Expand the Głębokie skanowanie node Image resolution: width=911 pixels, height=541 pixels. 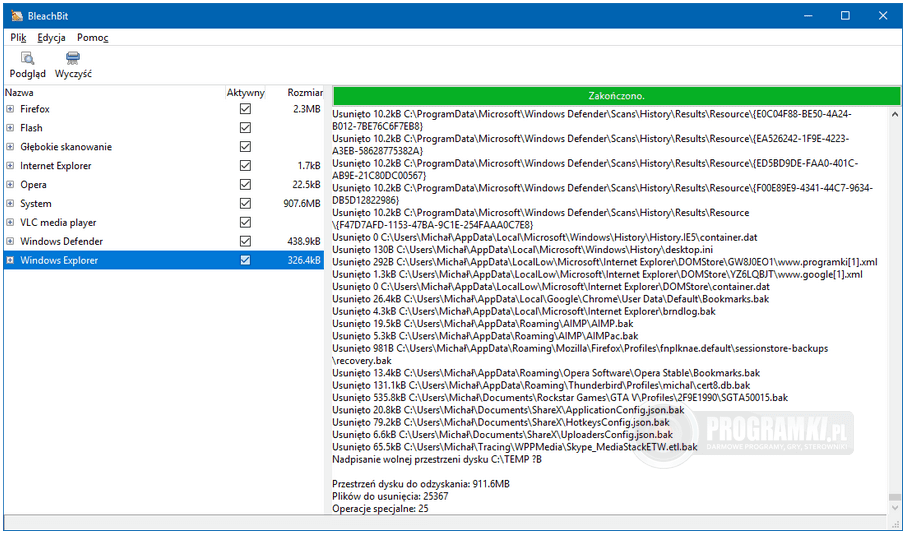10,146
